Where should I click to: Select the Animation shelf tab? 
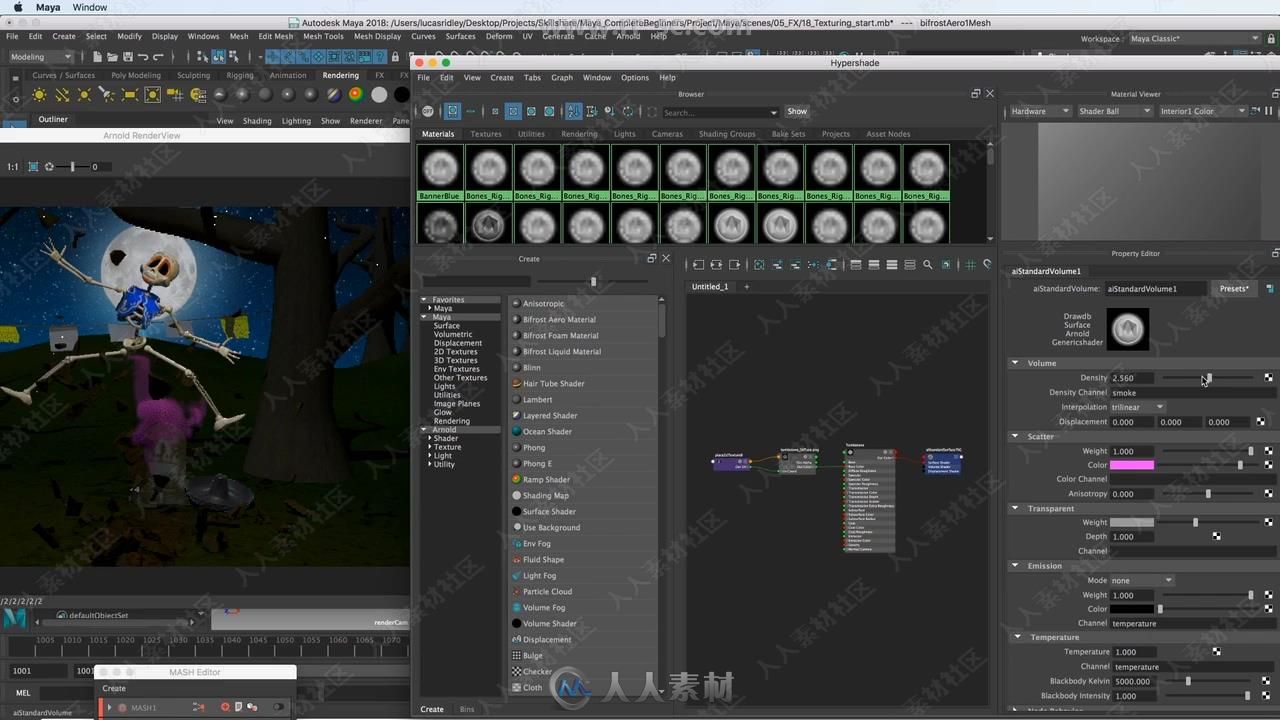(x=288, y=75)
